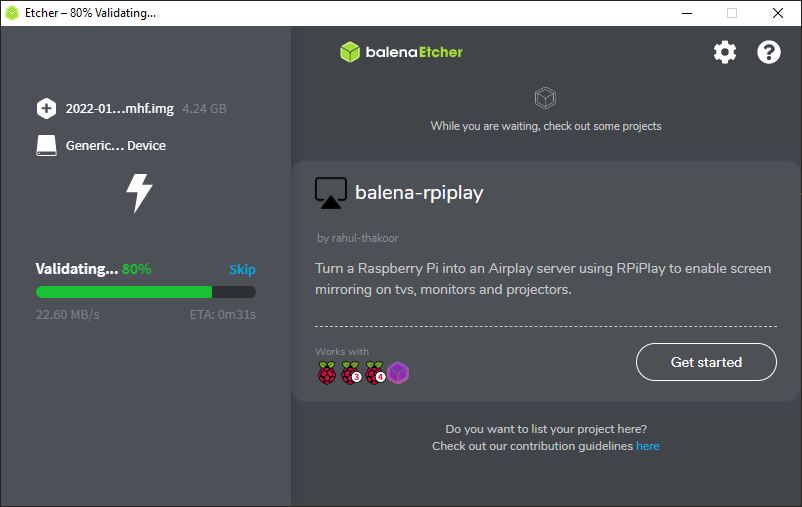Screen dimensions: 802x507
Task: Open the help question mark icon
Action: 769,52
